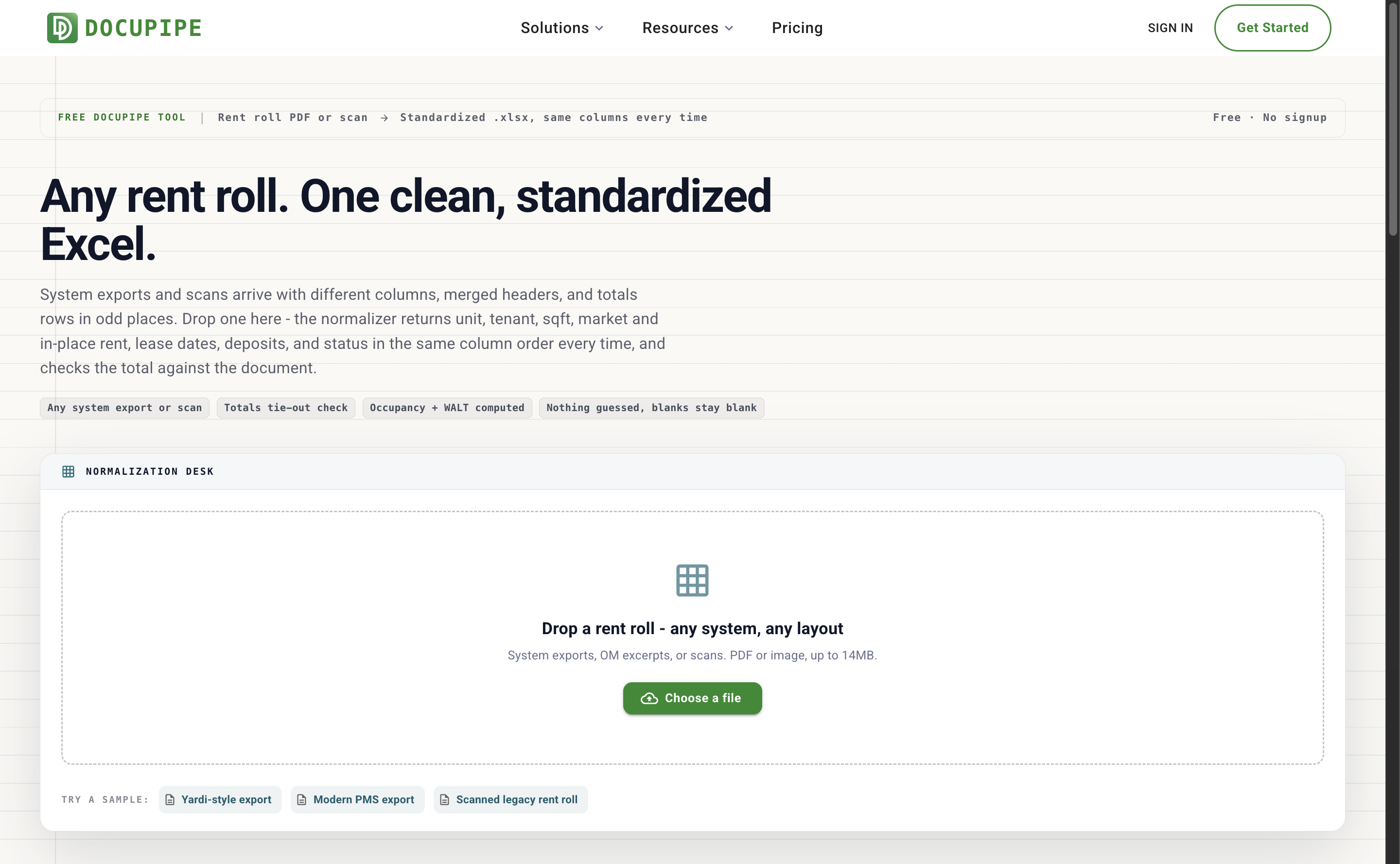Load the Yardi-style export sample
The image size is (1400, 864).
coord(220,799)
